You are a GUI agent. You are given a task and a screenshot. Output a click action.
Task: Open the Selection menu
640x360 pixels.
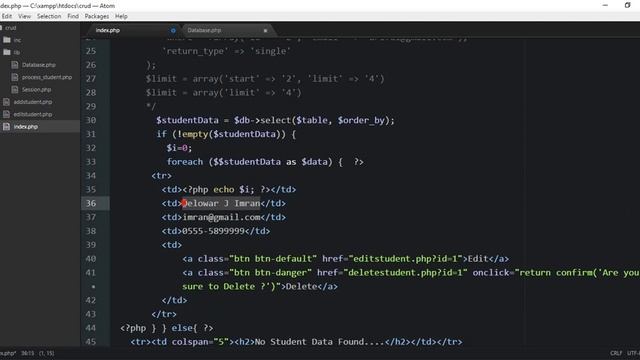click(49, 16)
